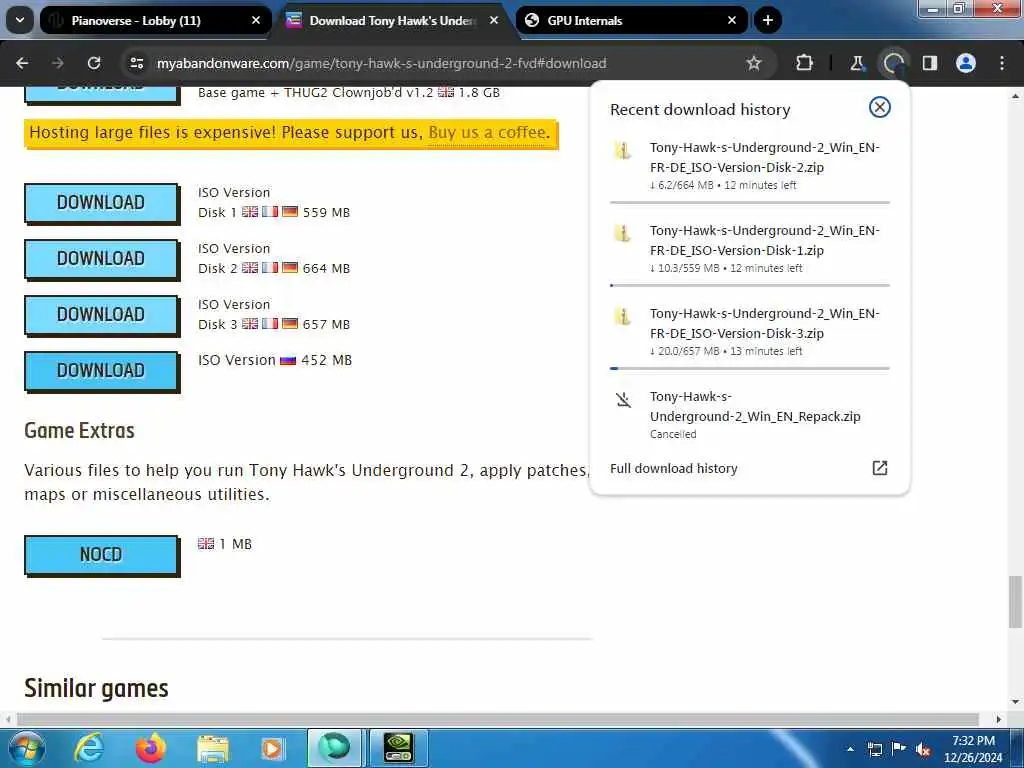Screen dimensions: 1024x768
Task: Click the open-in-new-tab icon for download history
Action: click(880, 468)
